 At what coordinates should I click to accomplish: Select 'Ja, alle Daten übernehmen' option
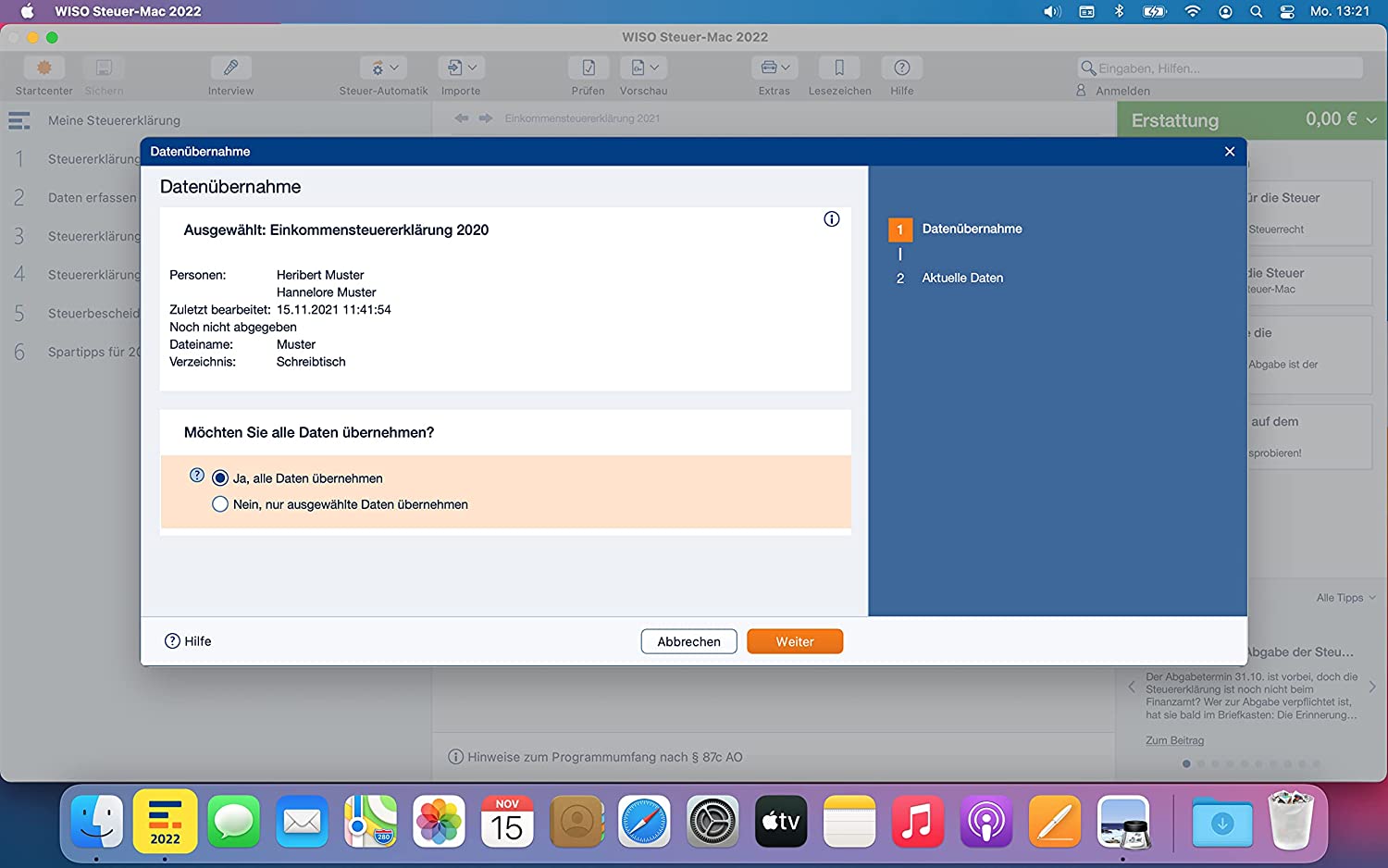(x=220, y=478)
